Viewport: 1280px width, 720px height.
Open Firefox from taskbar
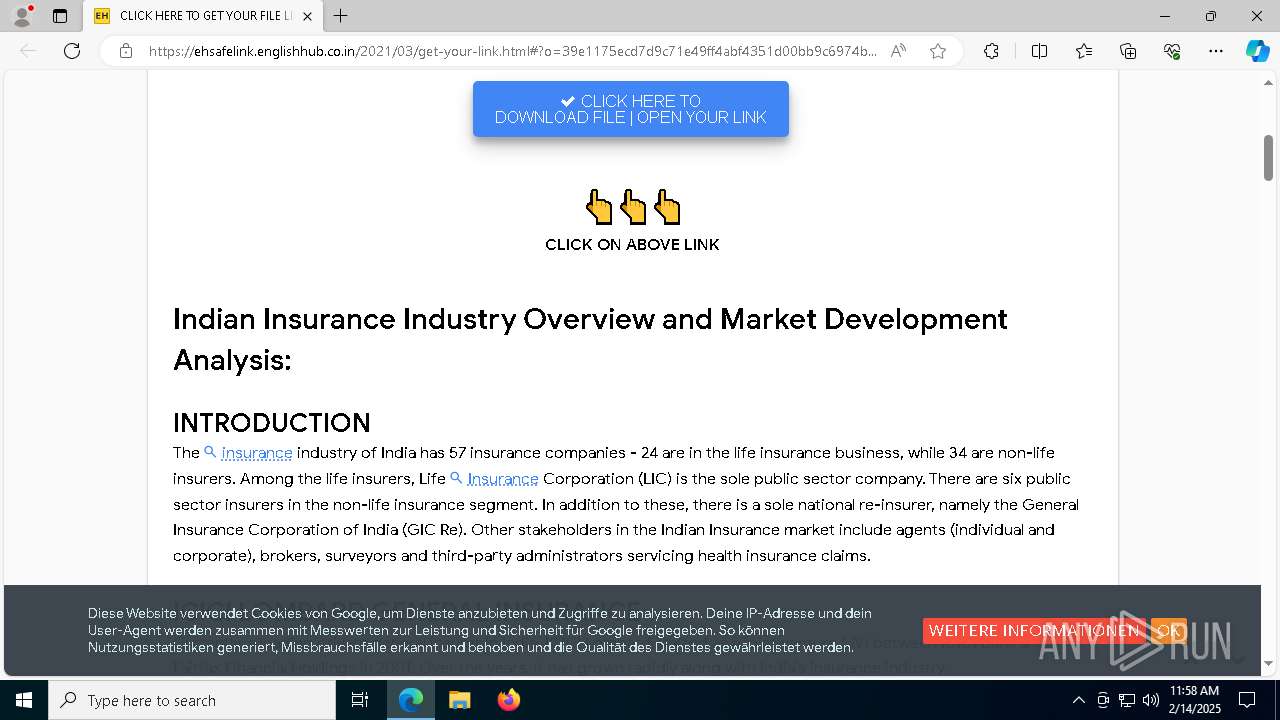click(x=508, y=700)
